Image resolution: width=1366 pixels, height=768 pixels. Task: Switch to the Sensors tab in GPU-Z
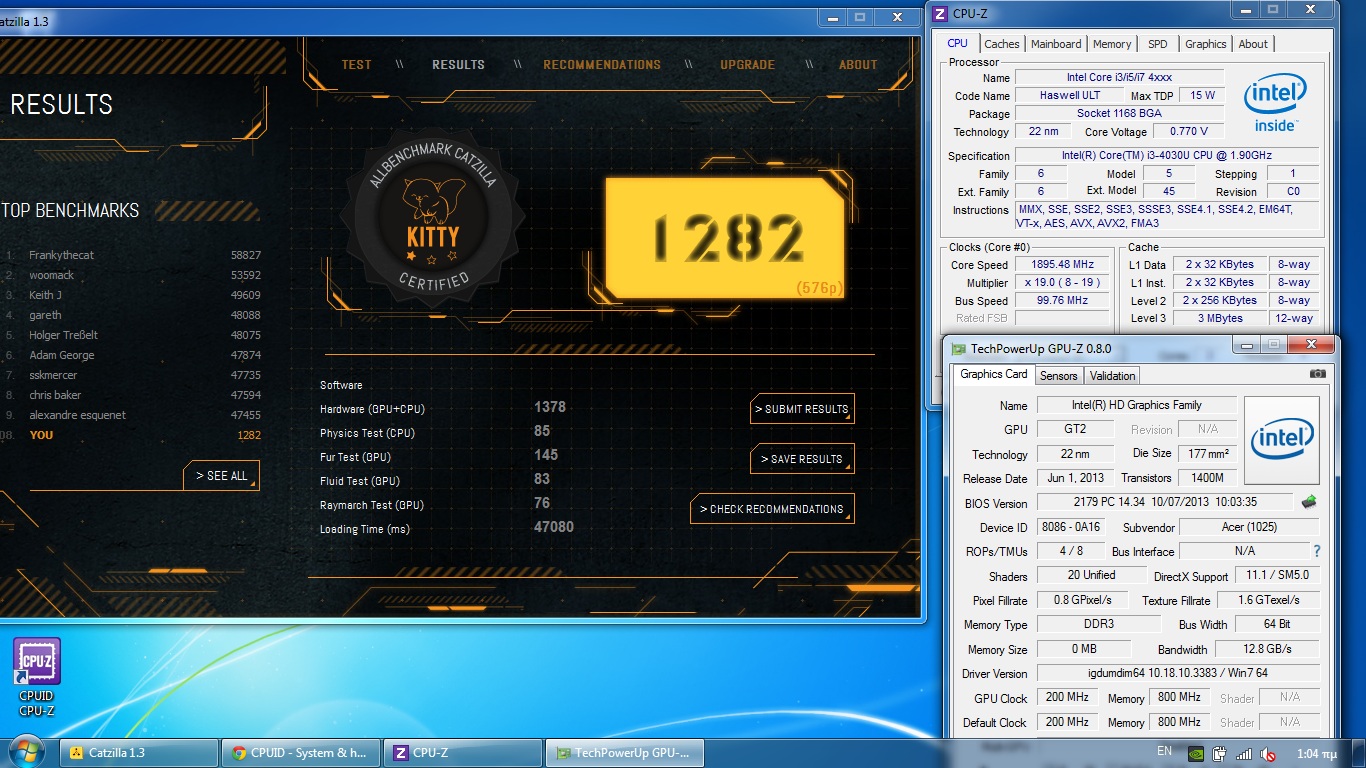point(1058,376)
